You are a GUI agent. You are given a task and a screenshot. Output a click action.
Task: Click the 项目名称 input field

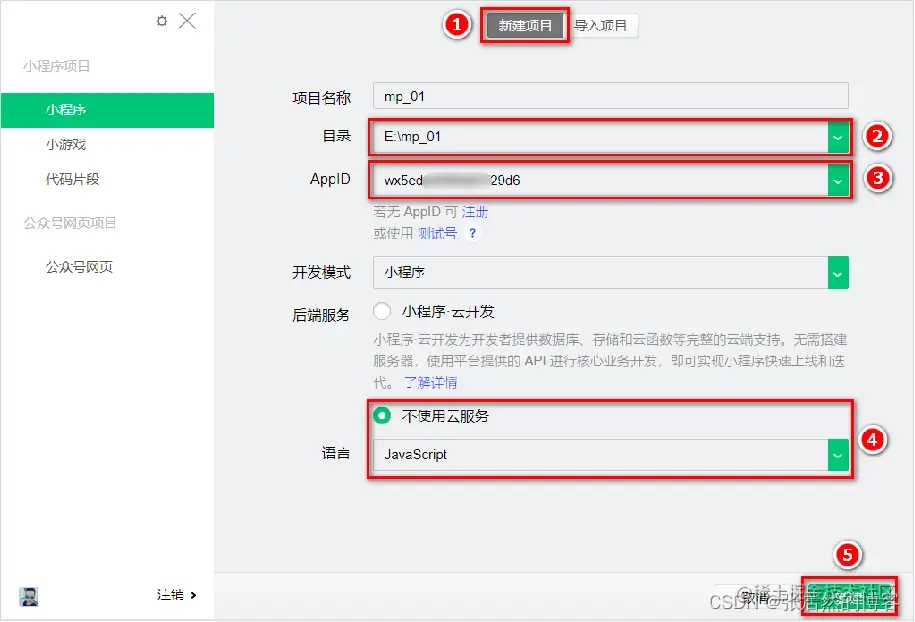[610, 96]
